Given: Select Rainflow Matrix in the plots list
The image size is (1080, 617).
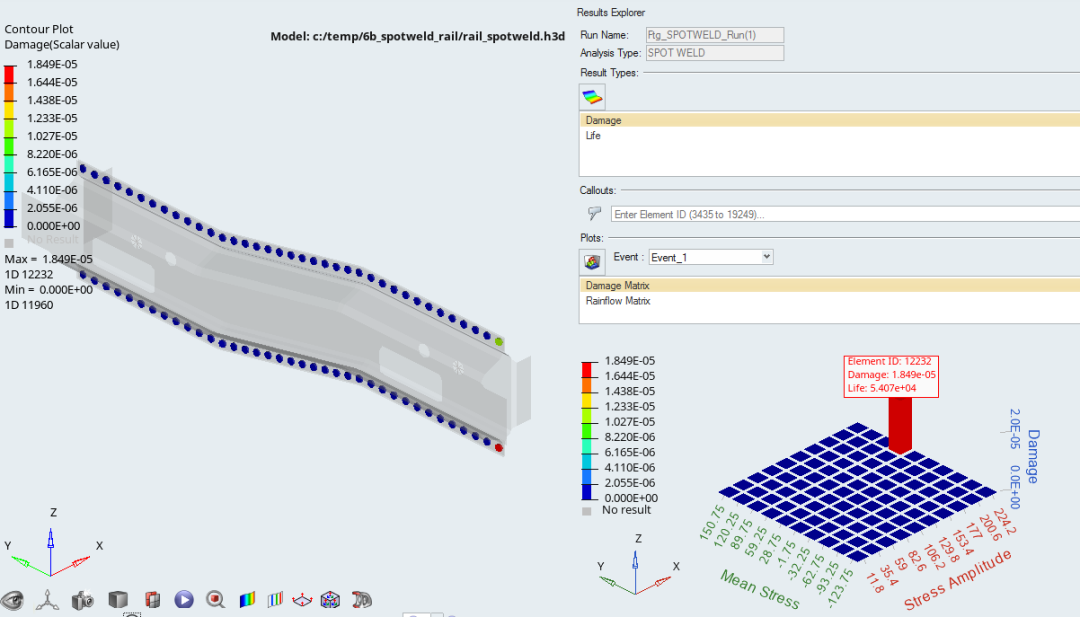Looking at the screenshot, I should coord(618,301).
